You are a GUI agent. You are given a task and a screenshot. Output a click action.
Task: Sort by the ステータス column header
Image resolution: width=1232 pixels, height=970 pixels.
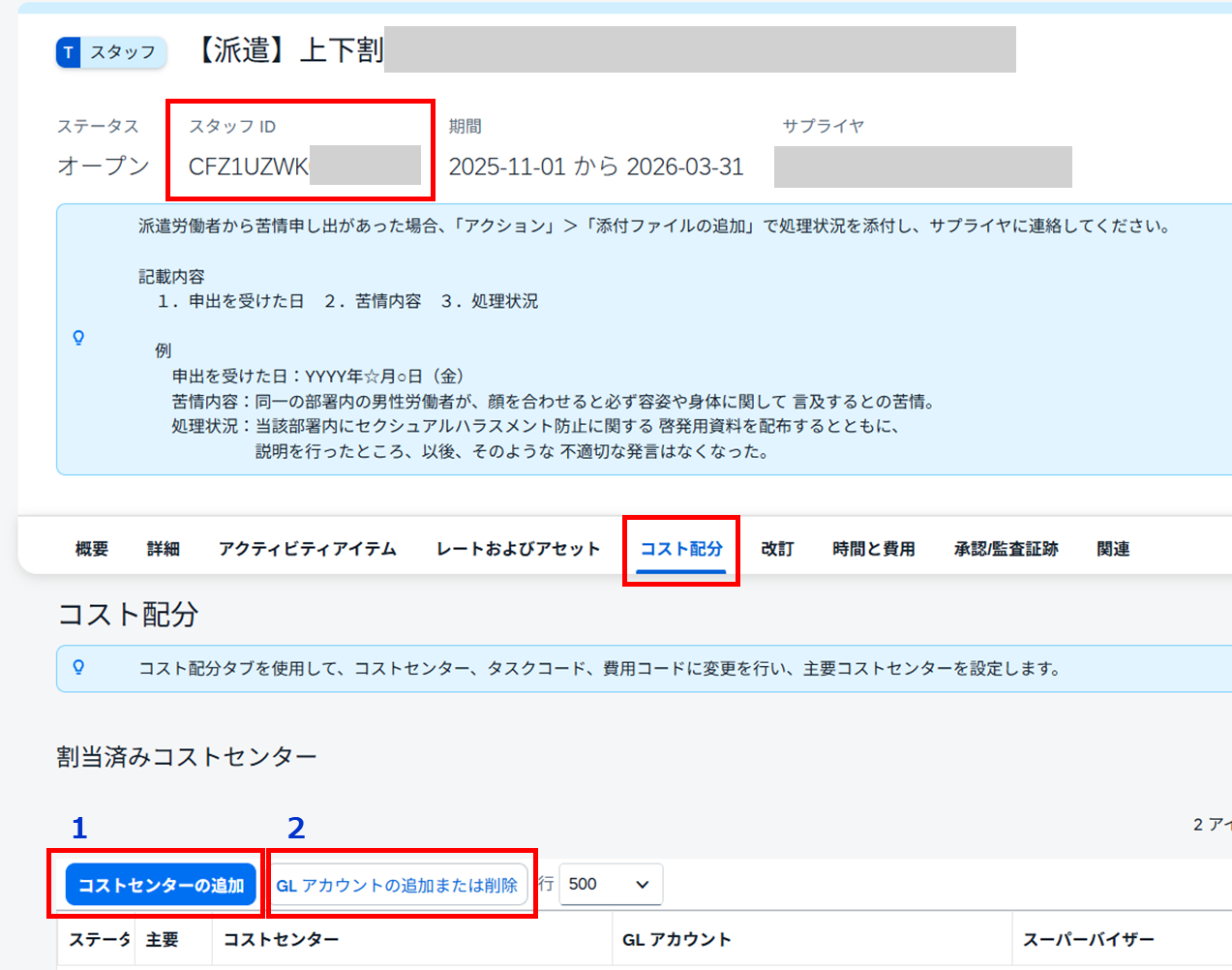click(99, 940)
